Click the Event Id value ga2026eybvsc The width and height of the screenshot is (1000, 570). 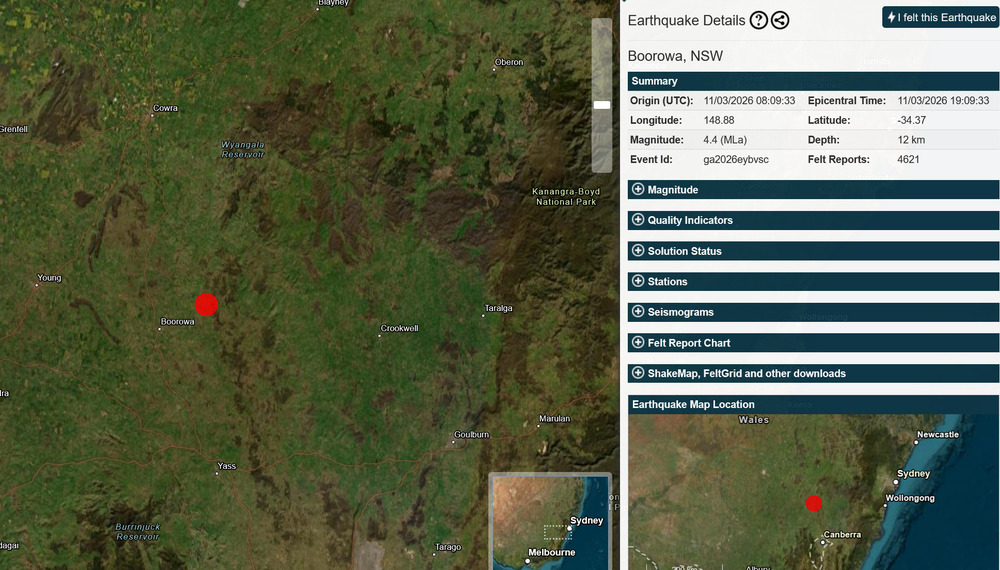pos(736,160)
